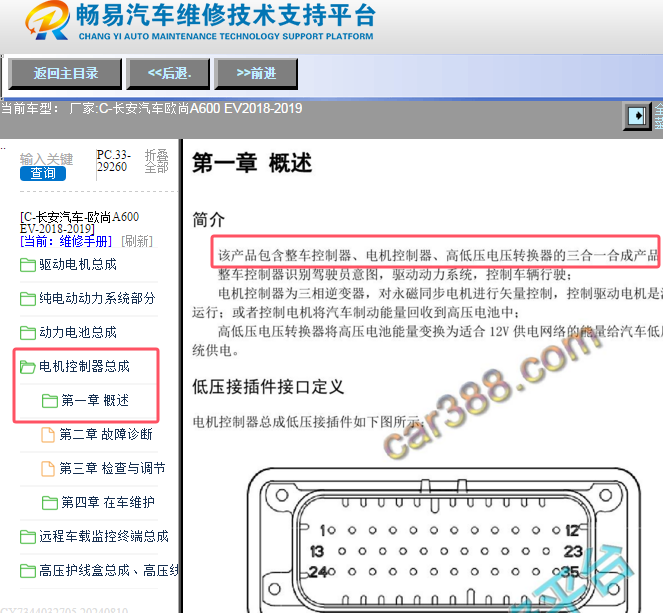The width and height of the screenshot is (663, 613).
Task: Click the page icon beside 第二章 故障诊断
Action: 48,435
